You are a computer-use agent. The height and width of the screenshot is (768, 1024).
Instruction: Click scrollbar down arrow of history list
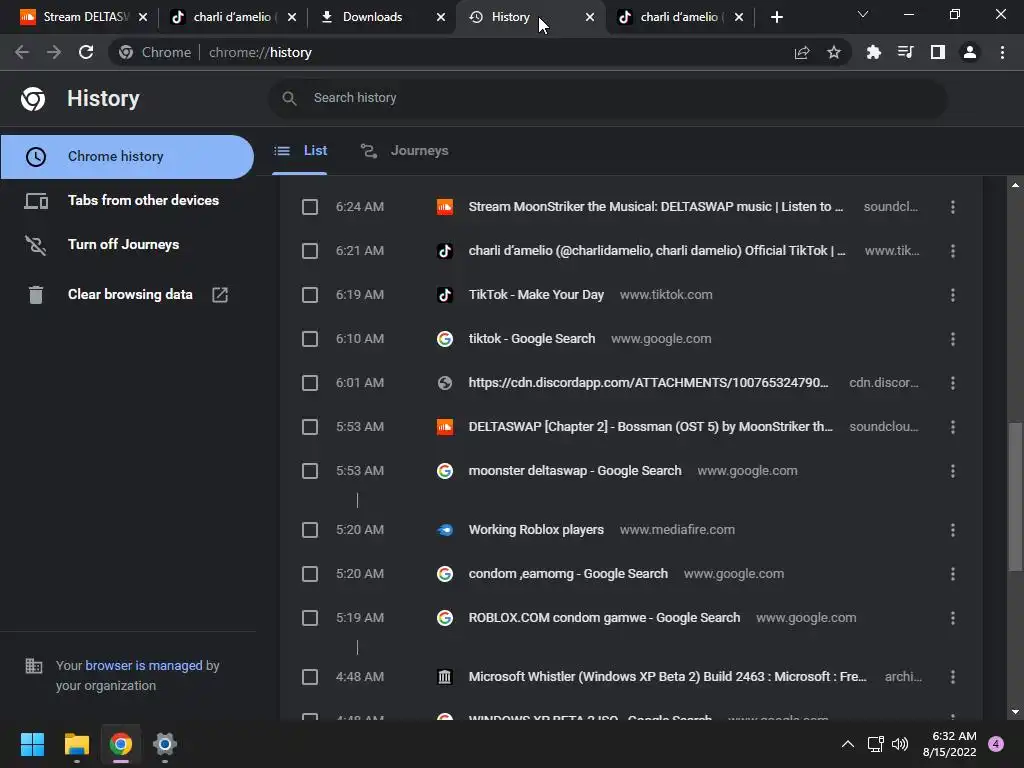click(x=1015, y=712)
